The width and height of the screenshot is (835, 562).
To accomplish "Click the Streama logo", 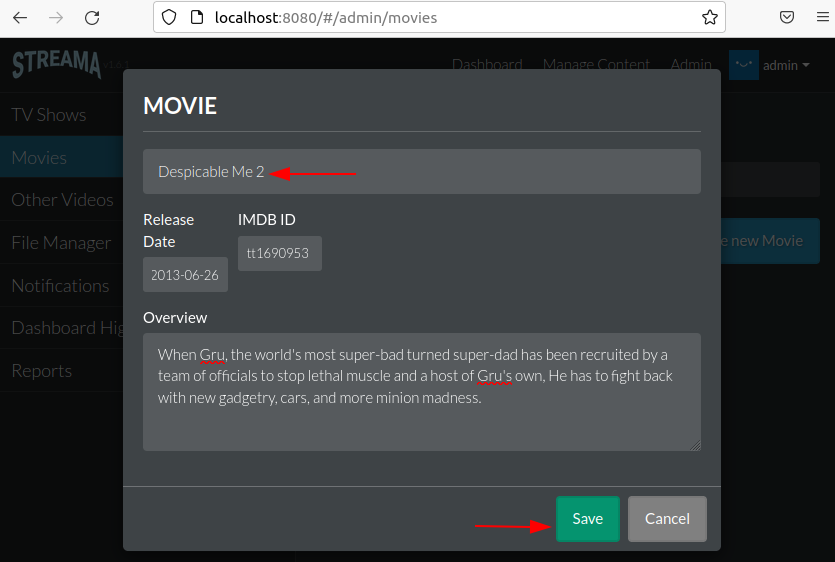I will [x=56, y=64].
